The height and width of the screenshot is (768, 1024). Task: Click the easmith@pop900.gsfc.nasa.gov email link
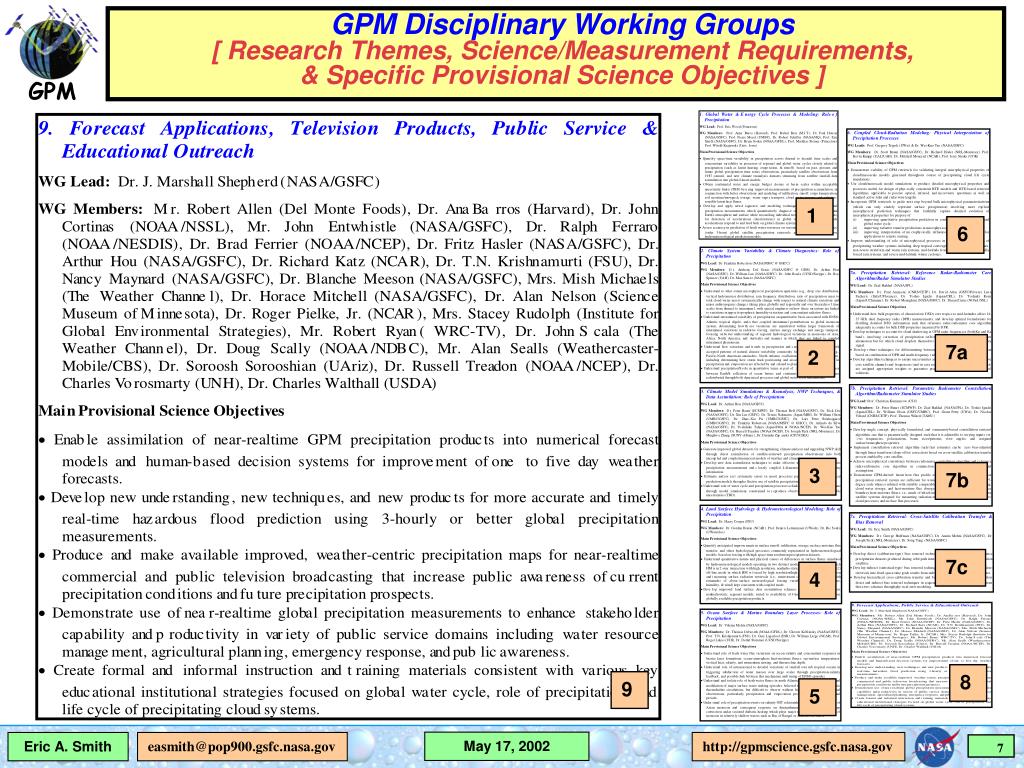click(x=242, y=746)
